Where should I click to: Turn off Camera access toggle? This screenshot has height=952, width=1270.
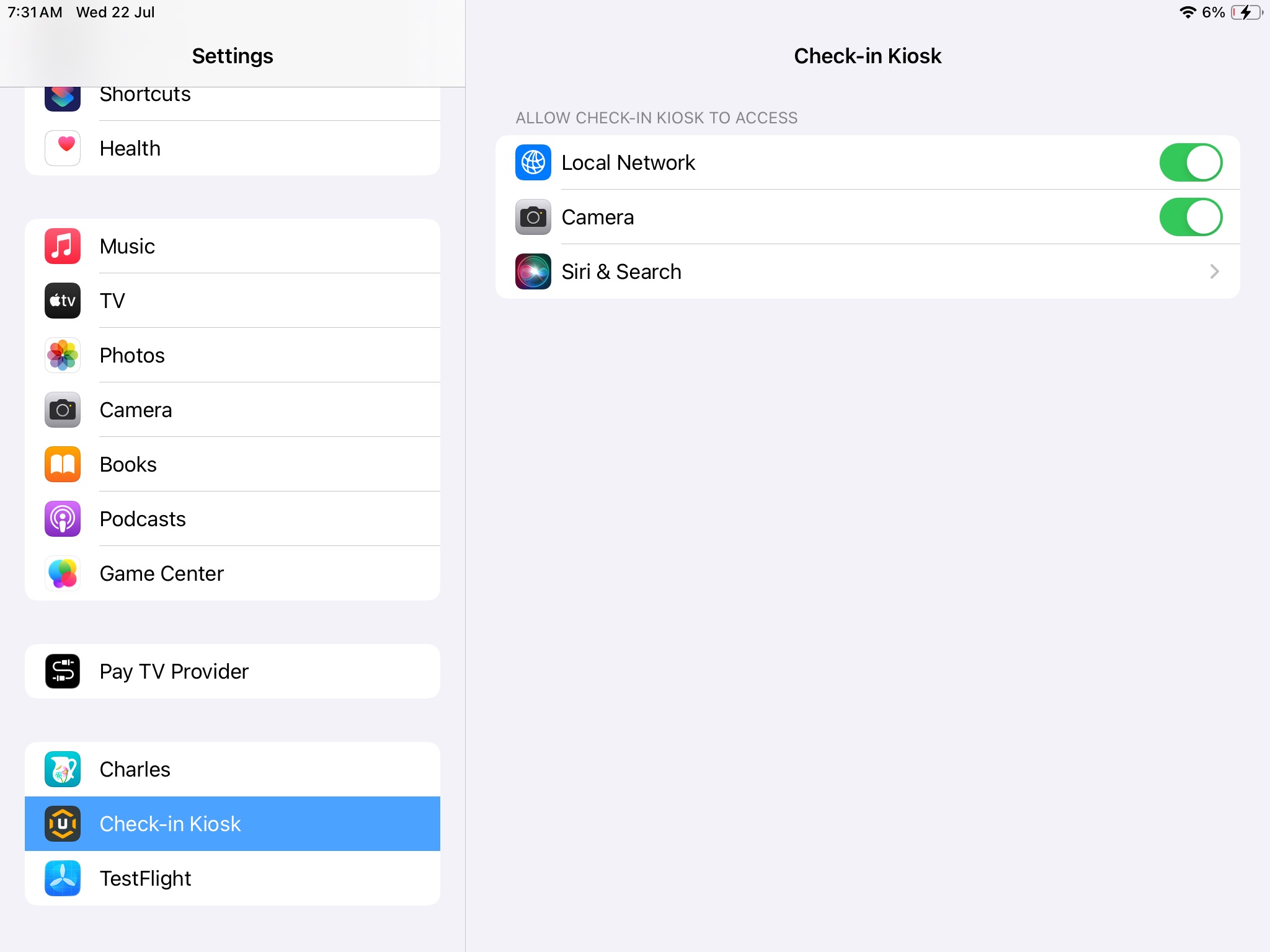pyautogui.click(x=1191, y=217)
